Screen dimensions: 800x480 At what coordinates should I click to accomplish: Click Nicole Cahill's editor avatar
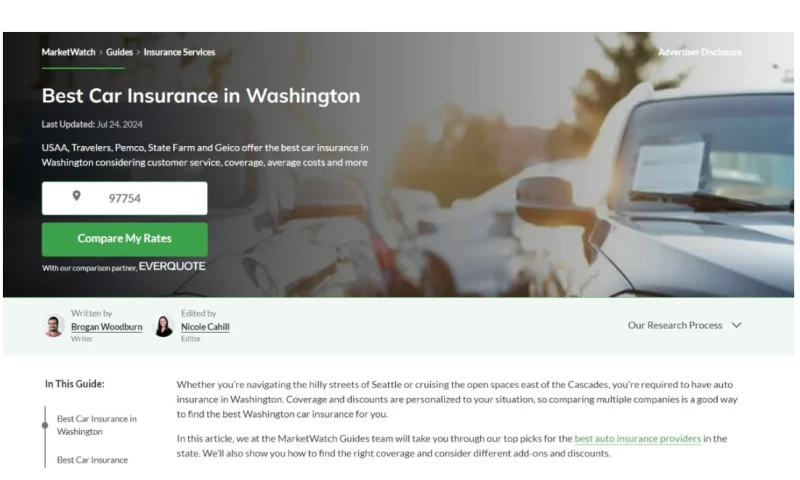[x=164, y=326]
